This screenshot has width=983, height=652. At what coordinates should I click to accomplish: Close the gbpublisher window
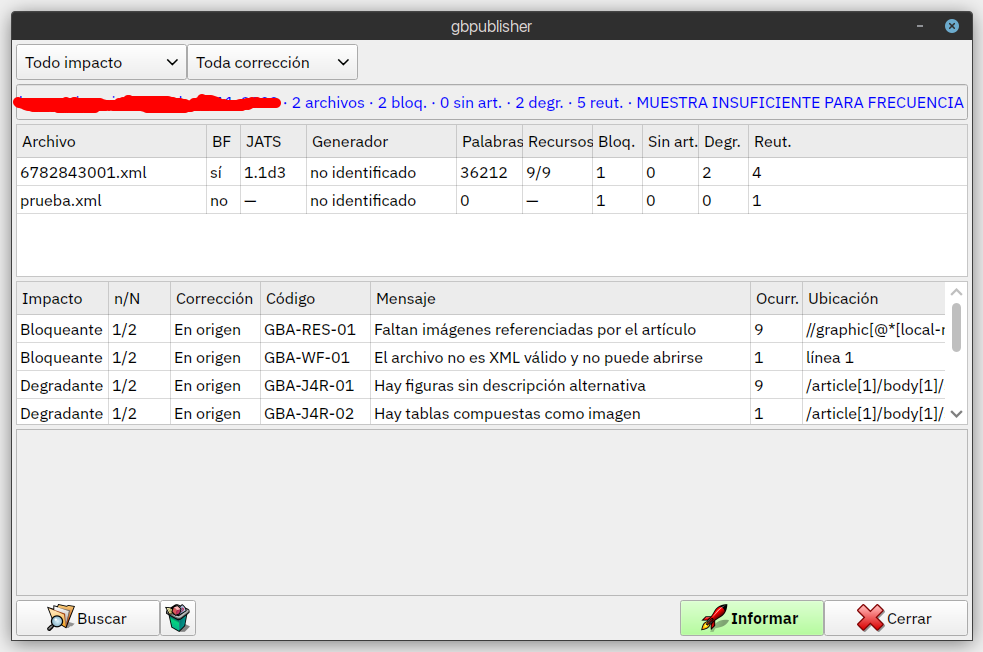[x=952, y=26]
